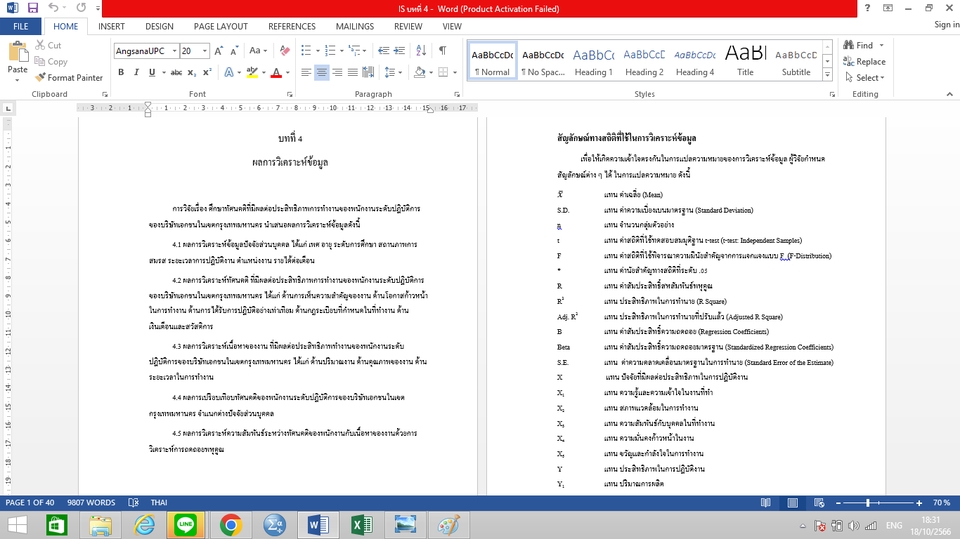Open the font color dropdown arrow
Image resolution: width=960 pixels, height=539 pixels.
tap(288, 72)
